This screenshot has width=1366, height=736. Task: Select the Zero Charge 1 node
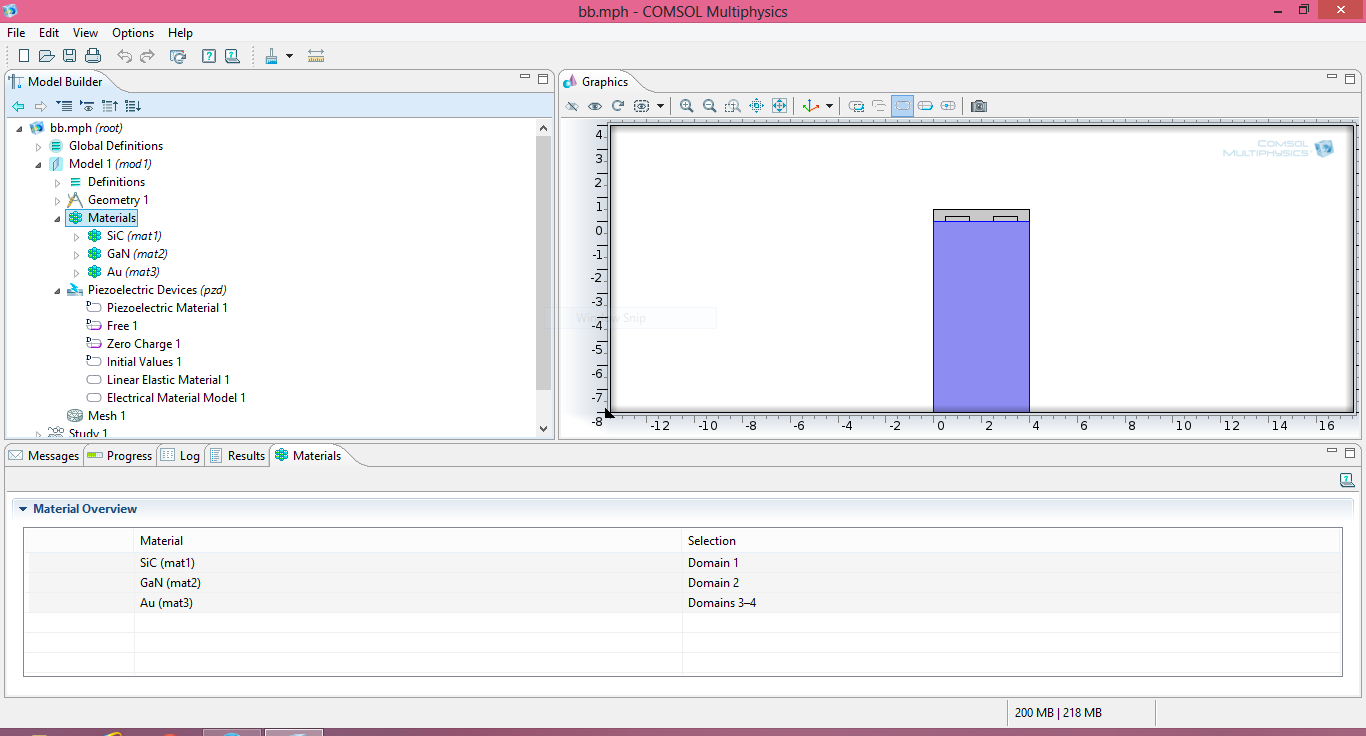pyautogui.click(x=134, y=344)
